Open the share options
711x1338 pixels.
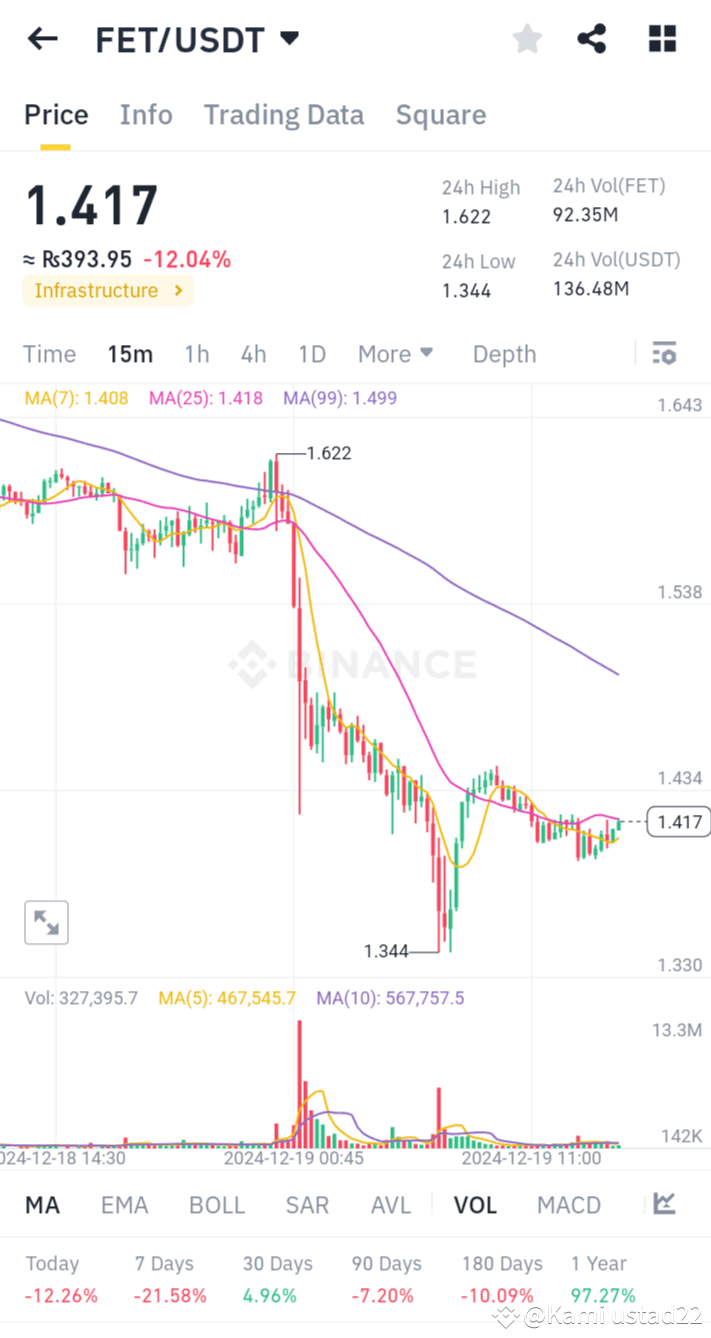click(591, 38)
